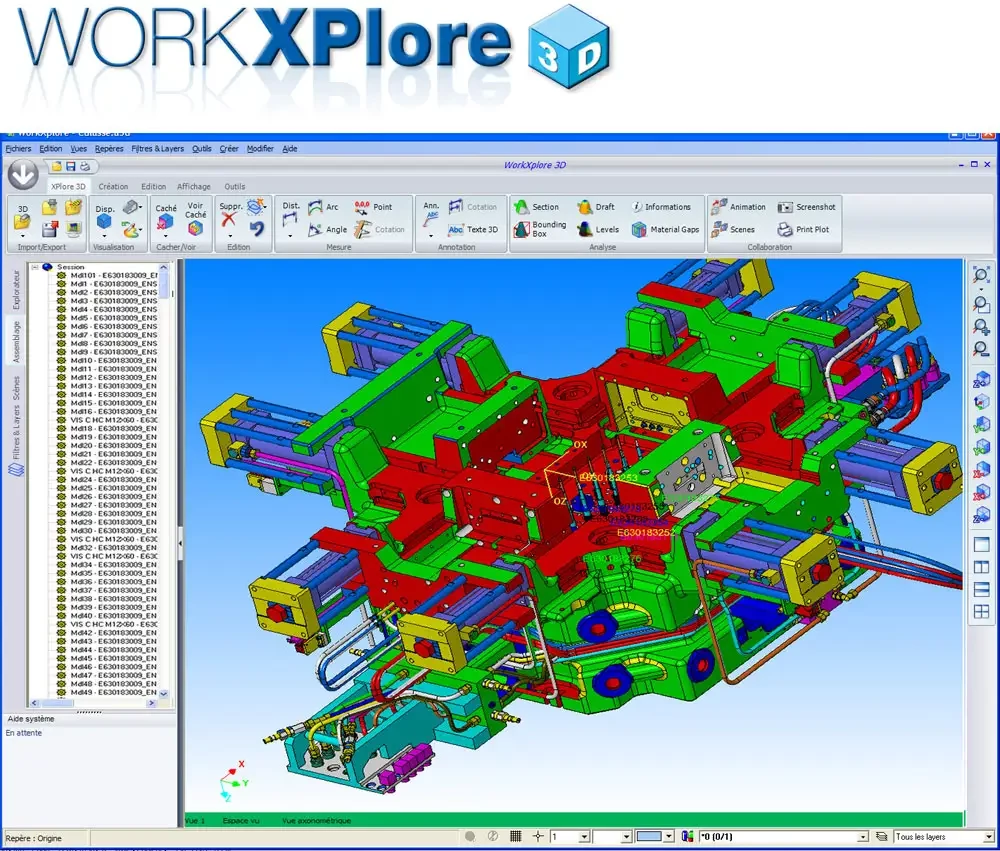The width and height of the screenshot is (1000, 851).
Task: Open the Draft analysis tool
Action: (x=596, y=207)
